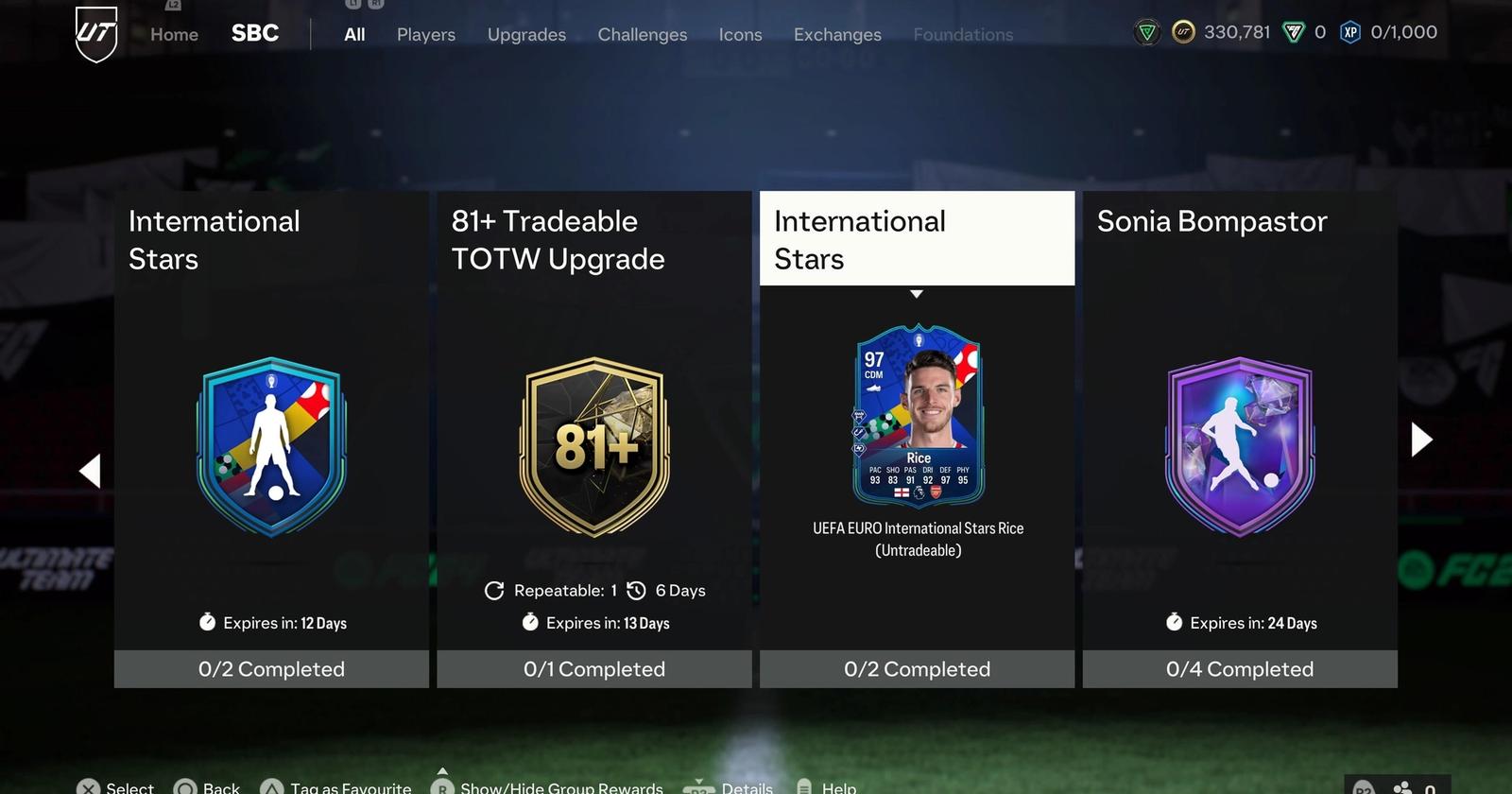
Task: Click the Ultimate Team shield logo
Action: pos(96,34)
